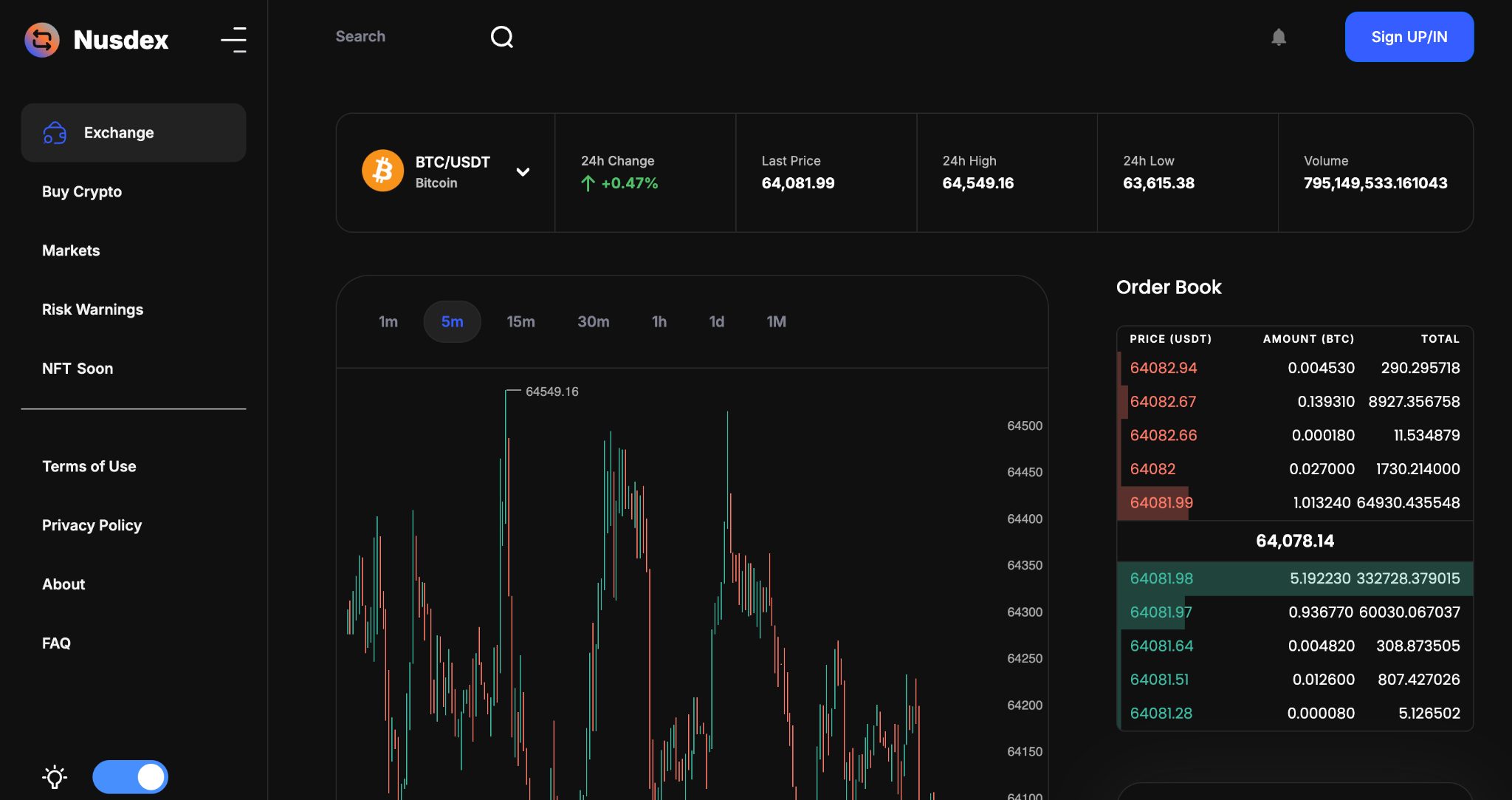Screen dimensions: 1512x800
Task: Open the Exchange menu item
Action: tap(134, 133)
